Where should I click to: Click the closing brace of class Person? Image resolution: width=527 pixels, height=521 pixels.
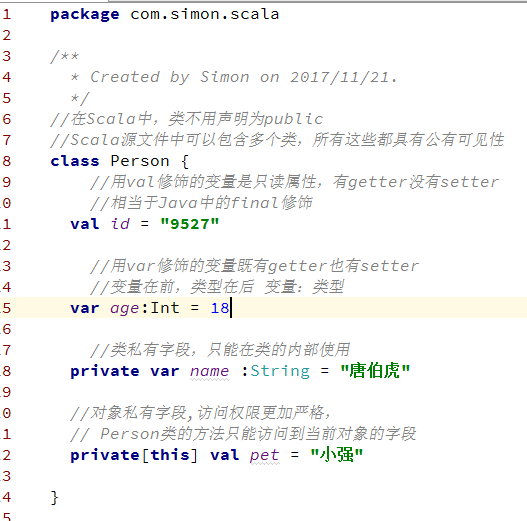click(x=54, y=497)
